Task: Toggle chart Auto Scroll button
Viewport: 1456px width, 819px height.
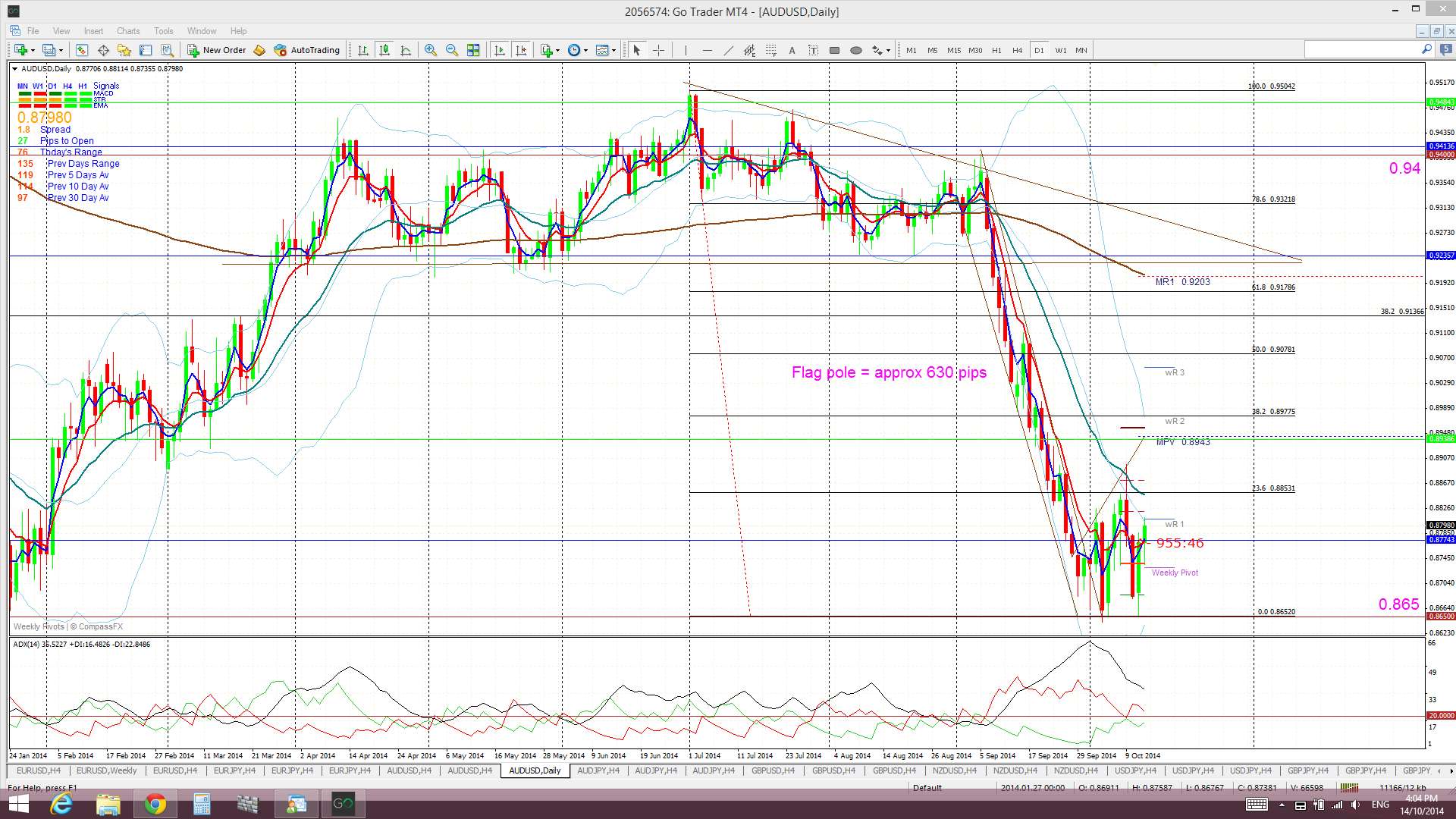Action: coord(499,50)
